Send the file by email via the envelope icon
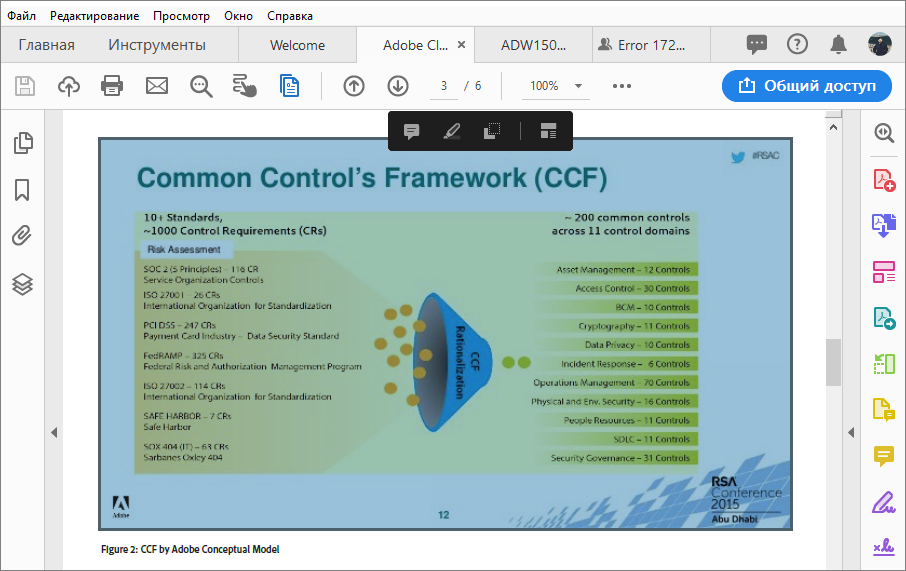The height and width of the screenshot is (571, 906). [x=157, y=86]
